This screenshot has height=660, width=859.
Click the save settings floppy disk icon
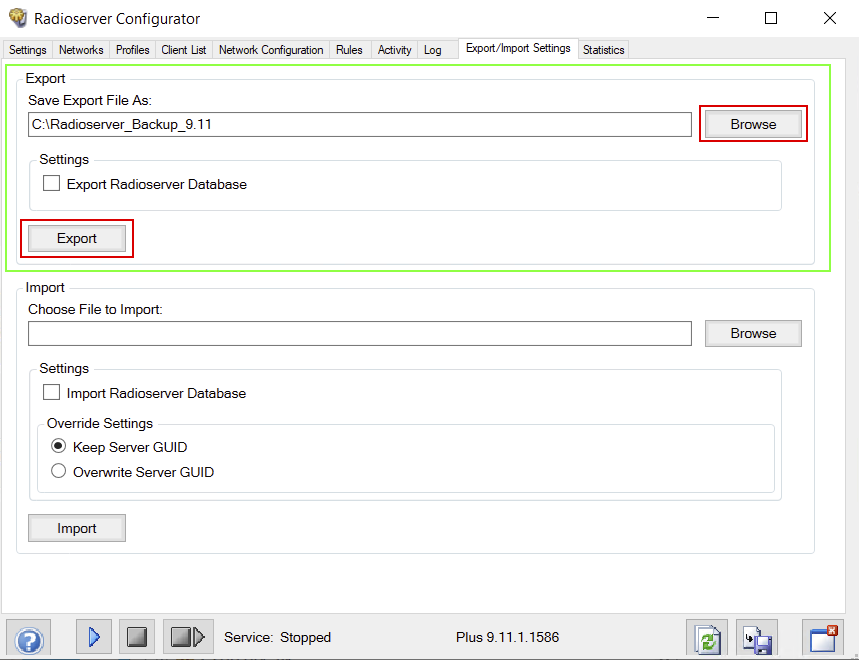(757, 638)
